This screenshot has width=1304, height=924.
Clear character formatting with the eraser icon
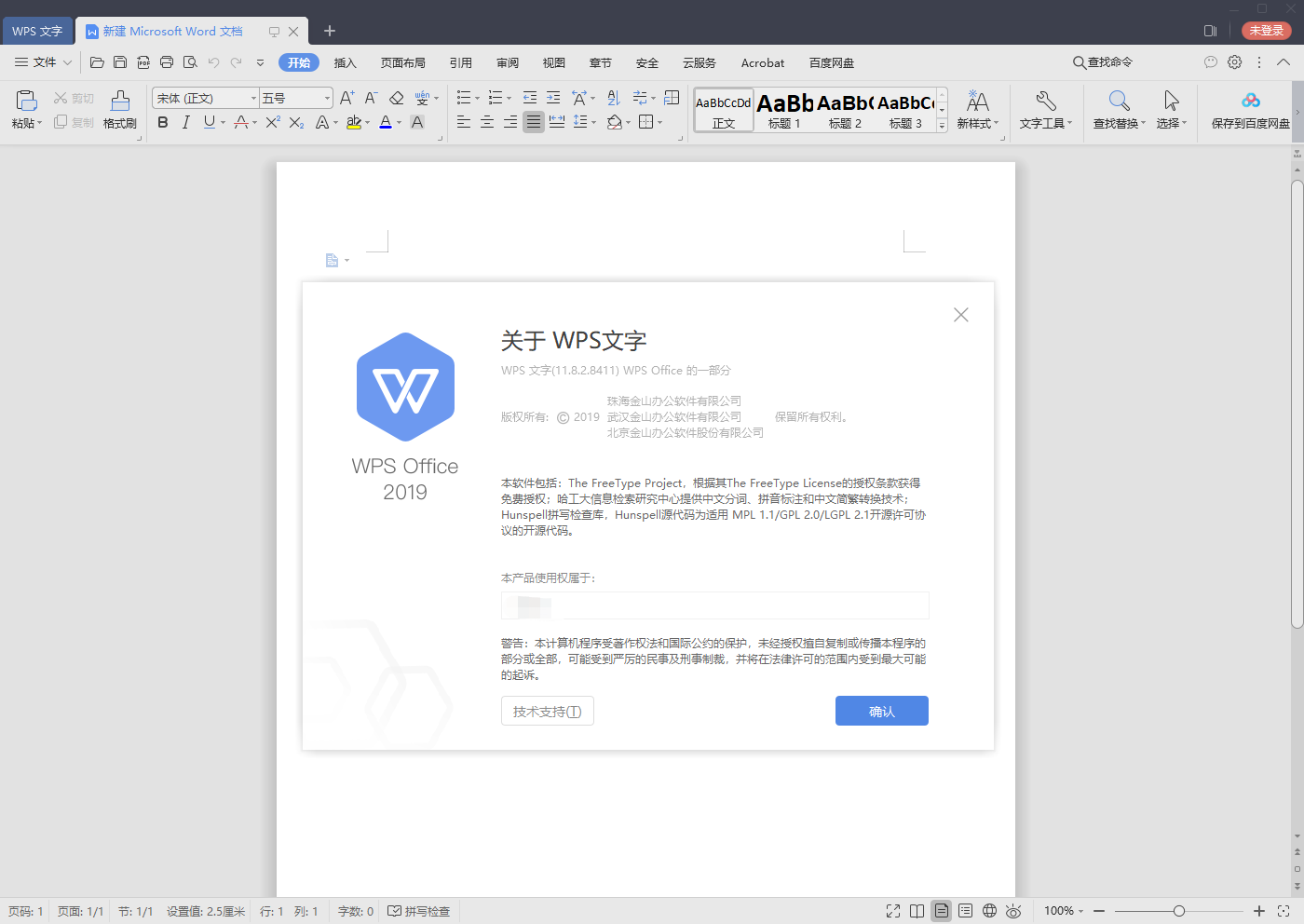point(396,97)
